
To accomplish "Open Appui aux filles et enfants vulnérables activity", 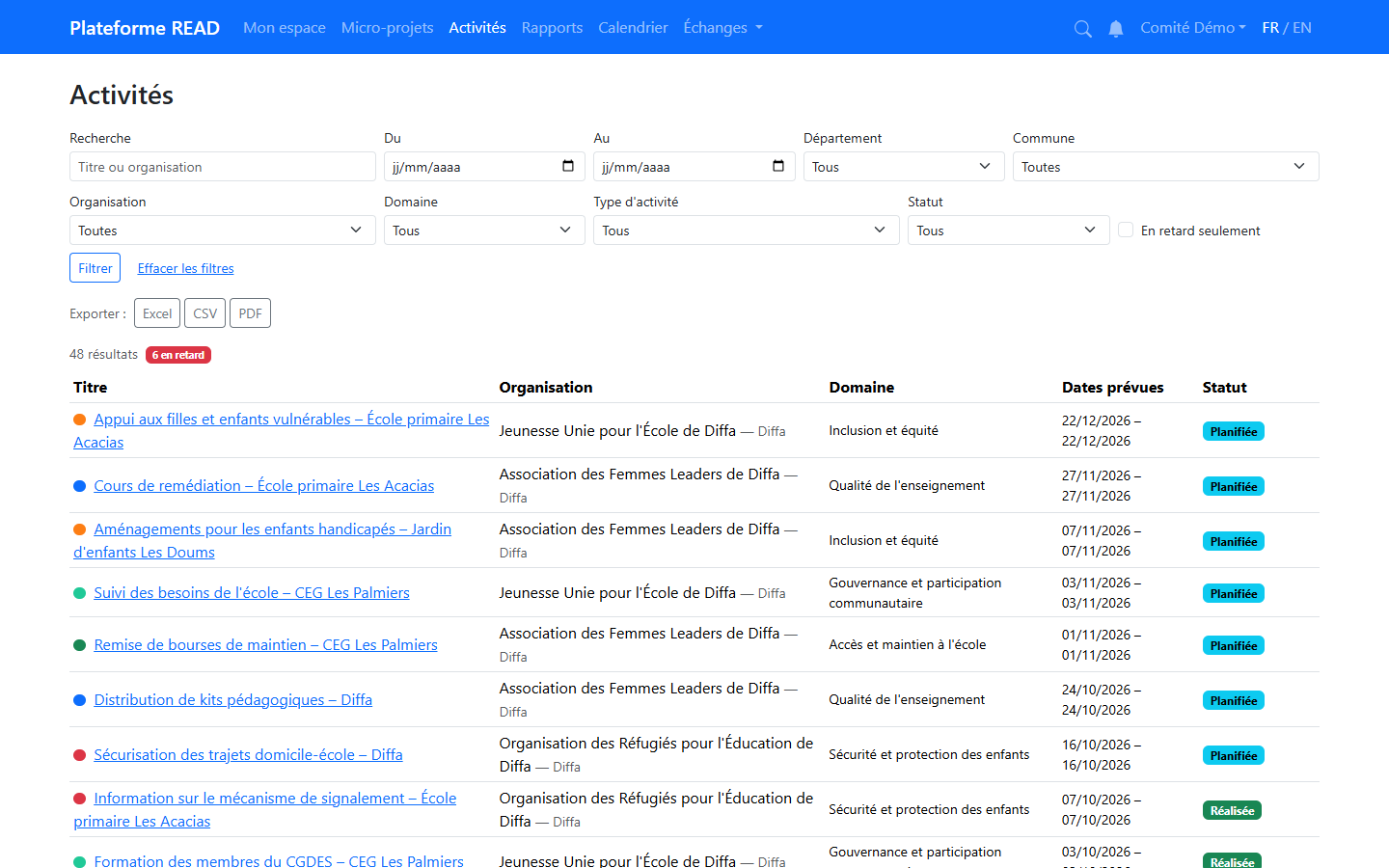I will 282,431.
